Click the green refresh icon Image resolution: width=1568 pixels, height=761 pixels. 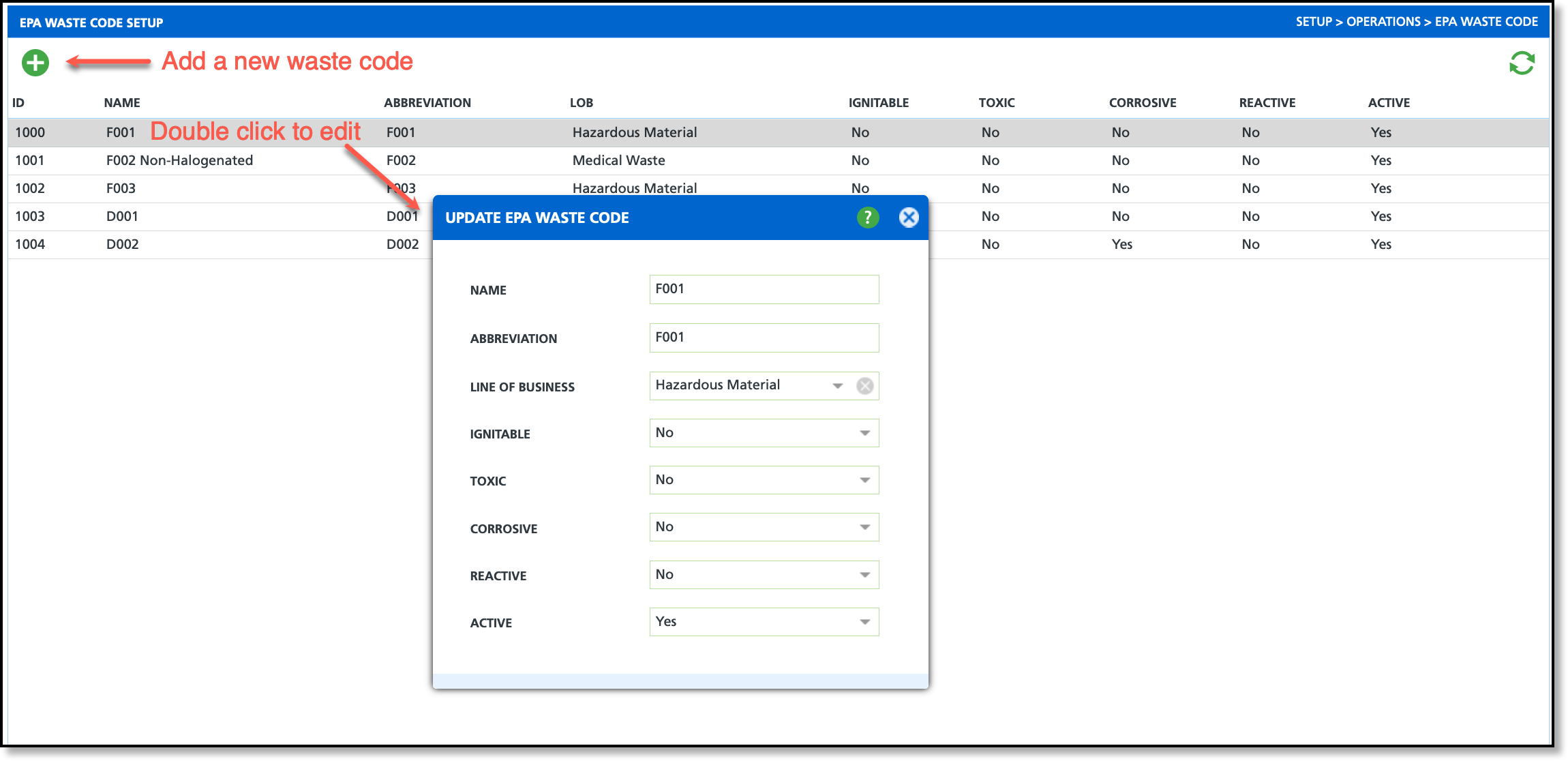[1522, 63]
